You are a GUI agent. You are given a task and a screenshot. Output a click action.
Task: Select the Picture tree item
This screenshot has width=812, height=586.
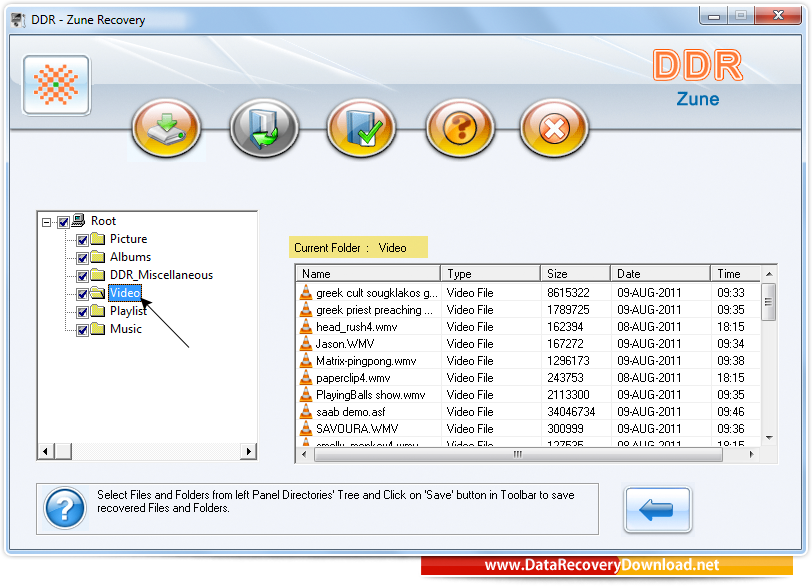click(128, 239)
